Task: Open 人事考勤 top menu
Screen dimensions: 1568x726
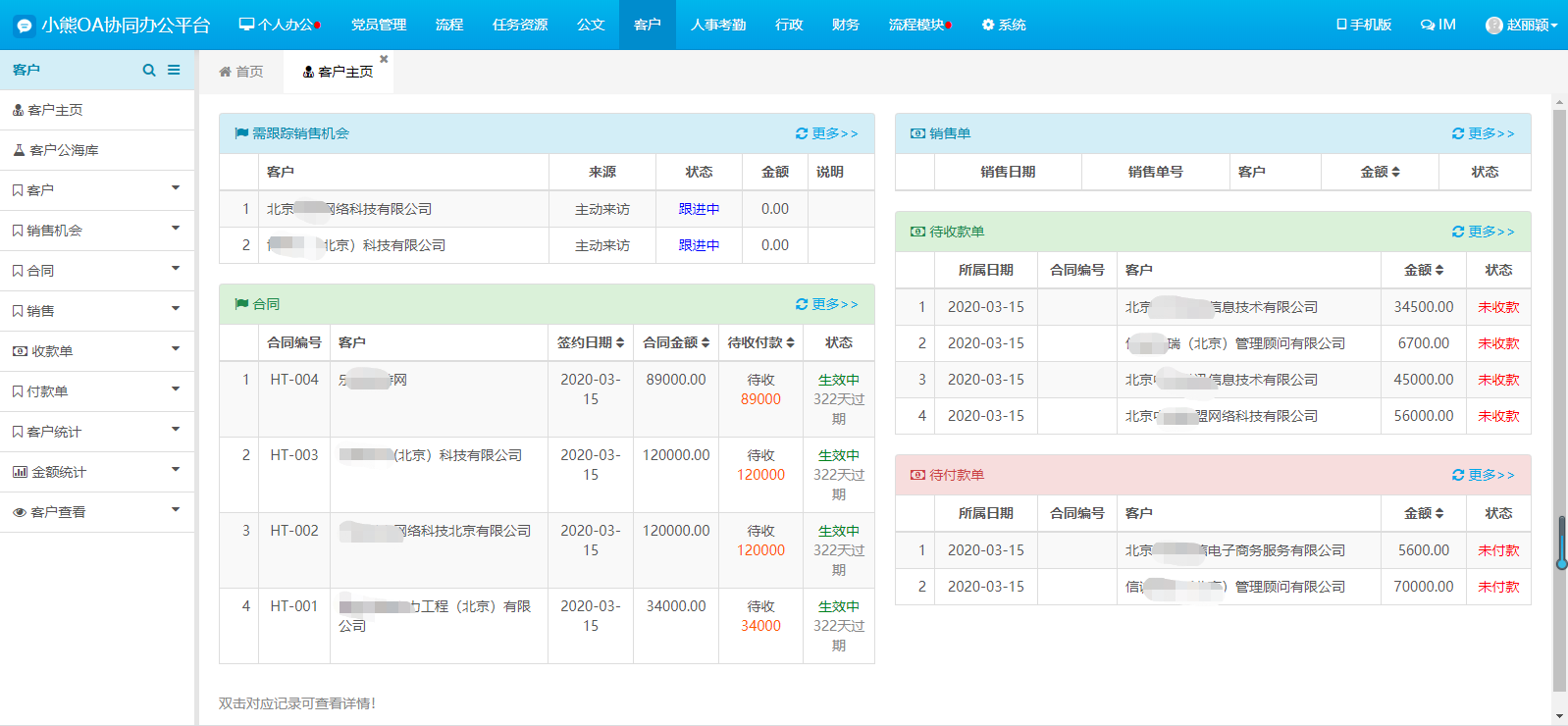Action: 718,25
